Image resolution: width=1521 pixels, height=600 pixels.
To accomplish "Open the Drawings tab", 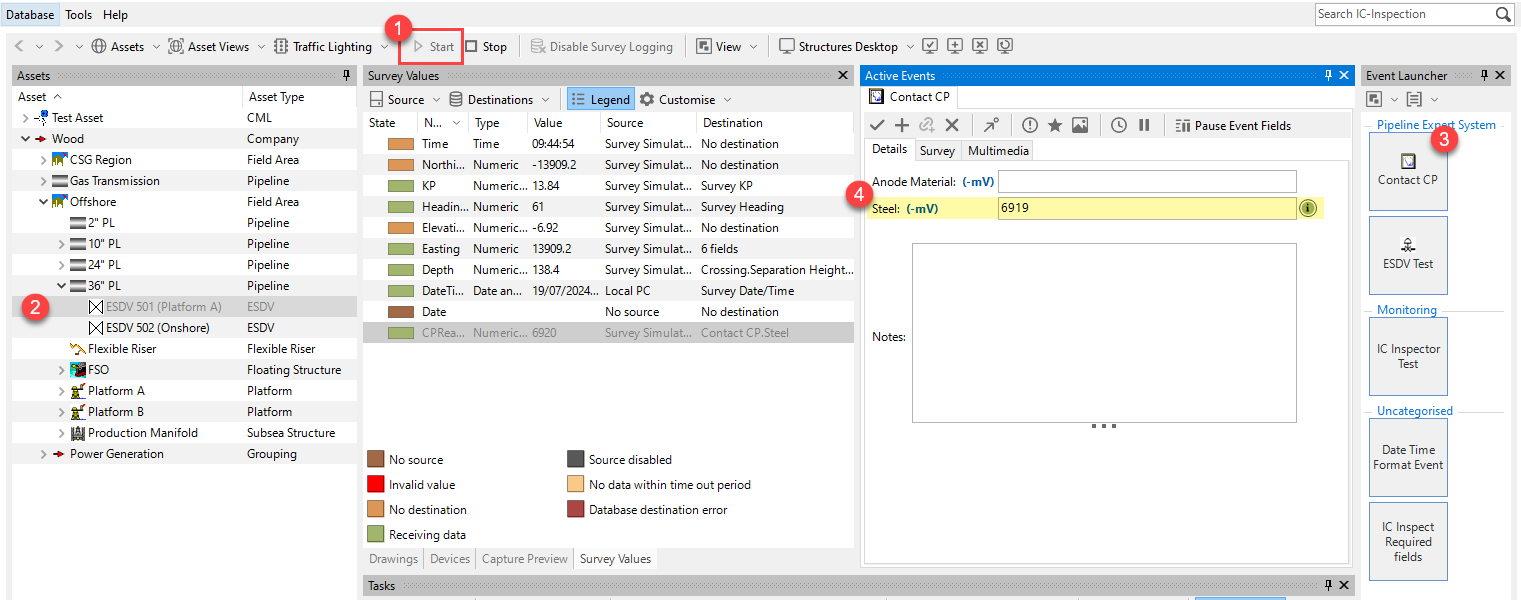I will point(392,559).
